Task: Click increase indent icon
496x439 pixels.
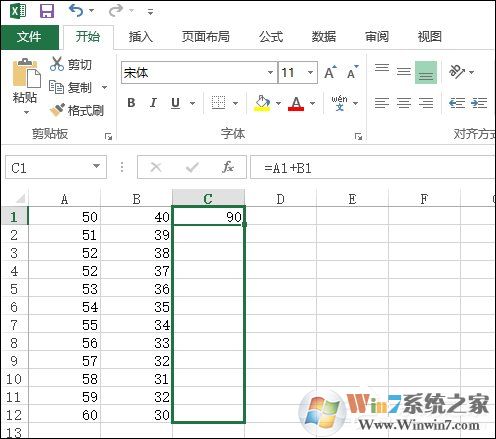Action: tap(479, 103)
